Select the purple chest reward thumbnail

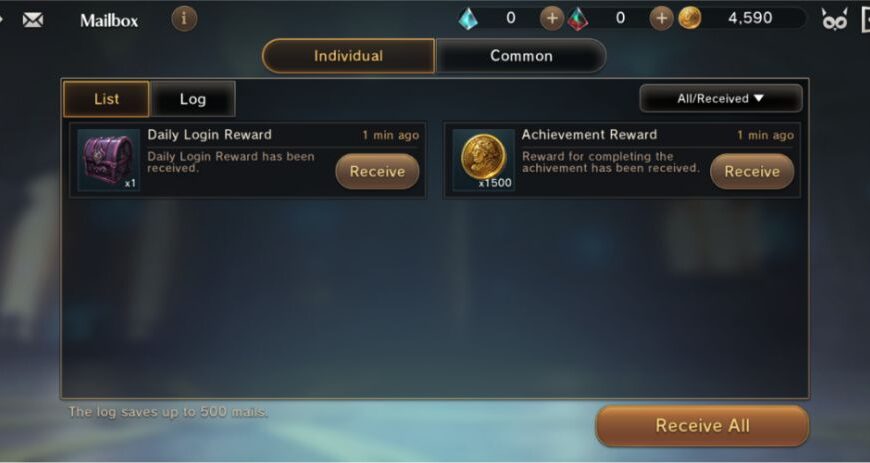tap(108, 160)
